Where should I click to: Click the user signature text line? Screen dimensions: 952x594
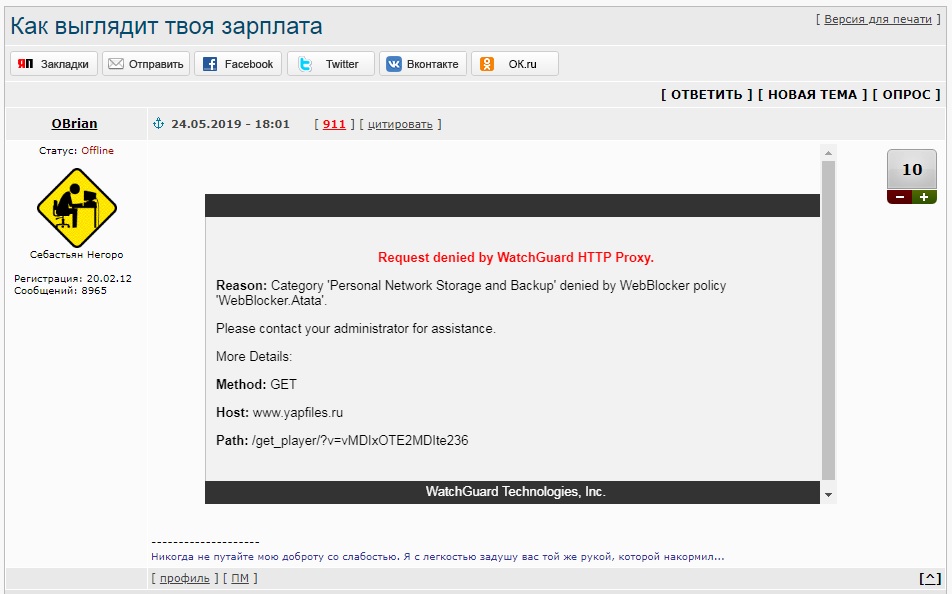[x=437, y=556]
